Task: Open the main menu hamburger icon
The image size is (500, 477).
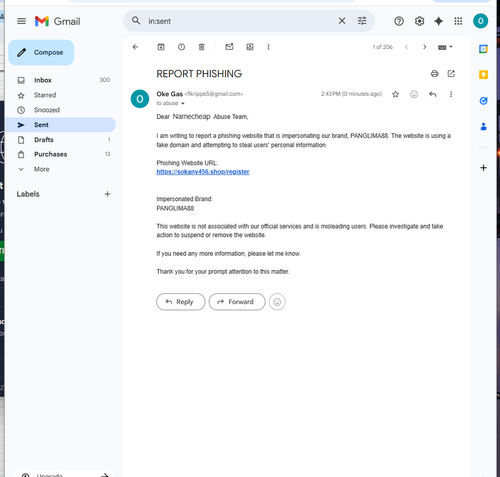Action: [21, 21]
